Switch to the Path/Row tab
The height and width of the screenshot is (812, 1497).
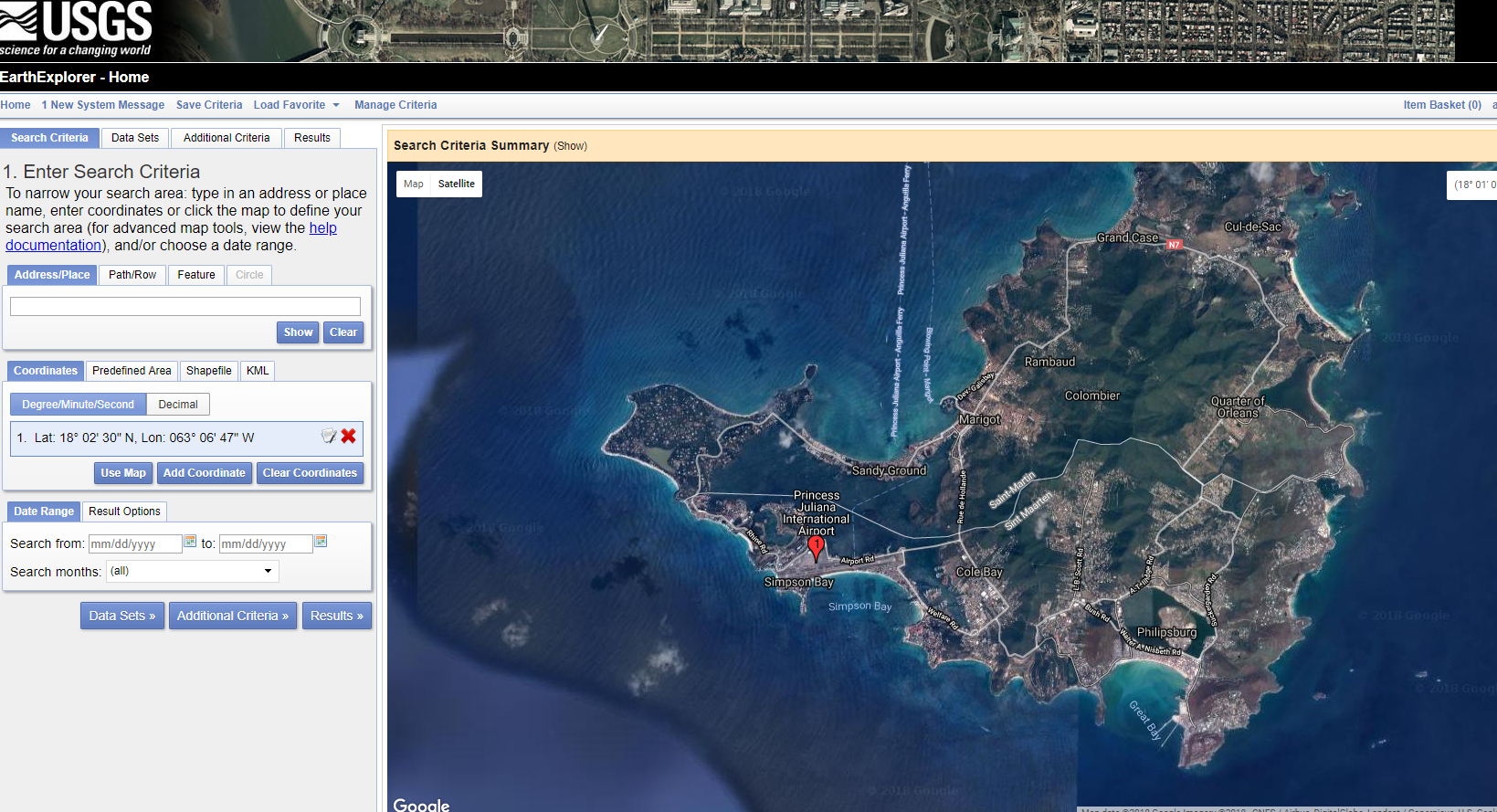[132, 275]
